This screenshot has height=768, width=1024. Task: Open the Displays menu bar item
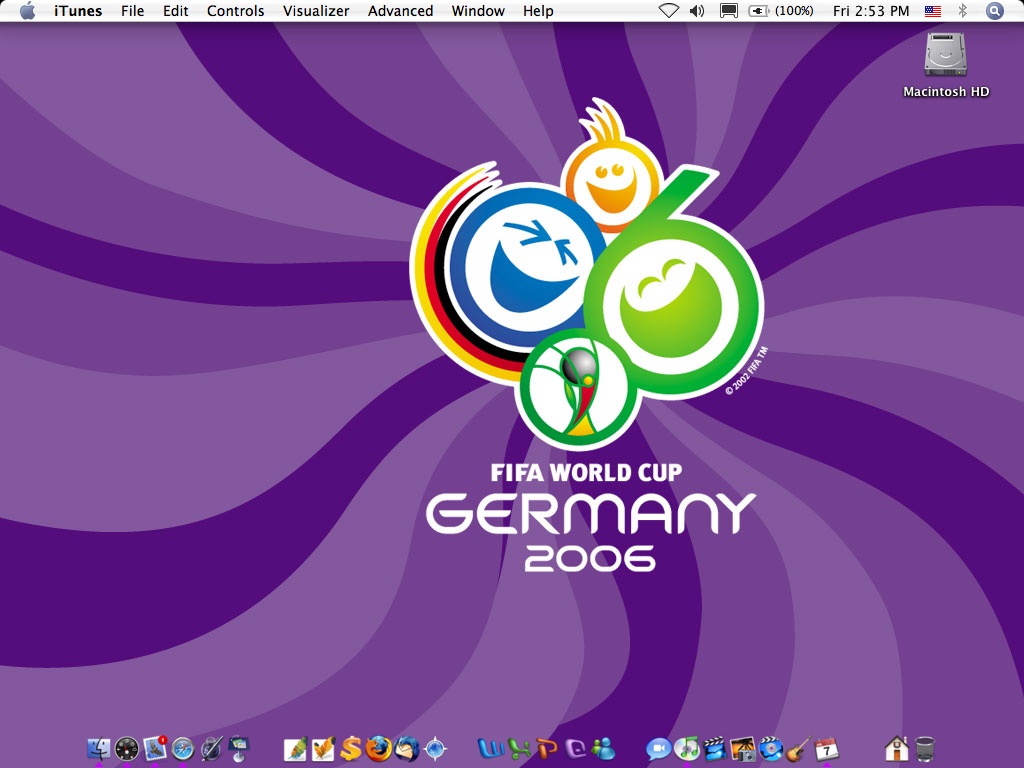click(x=729, y=10)
